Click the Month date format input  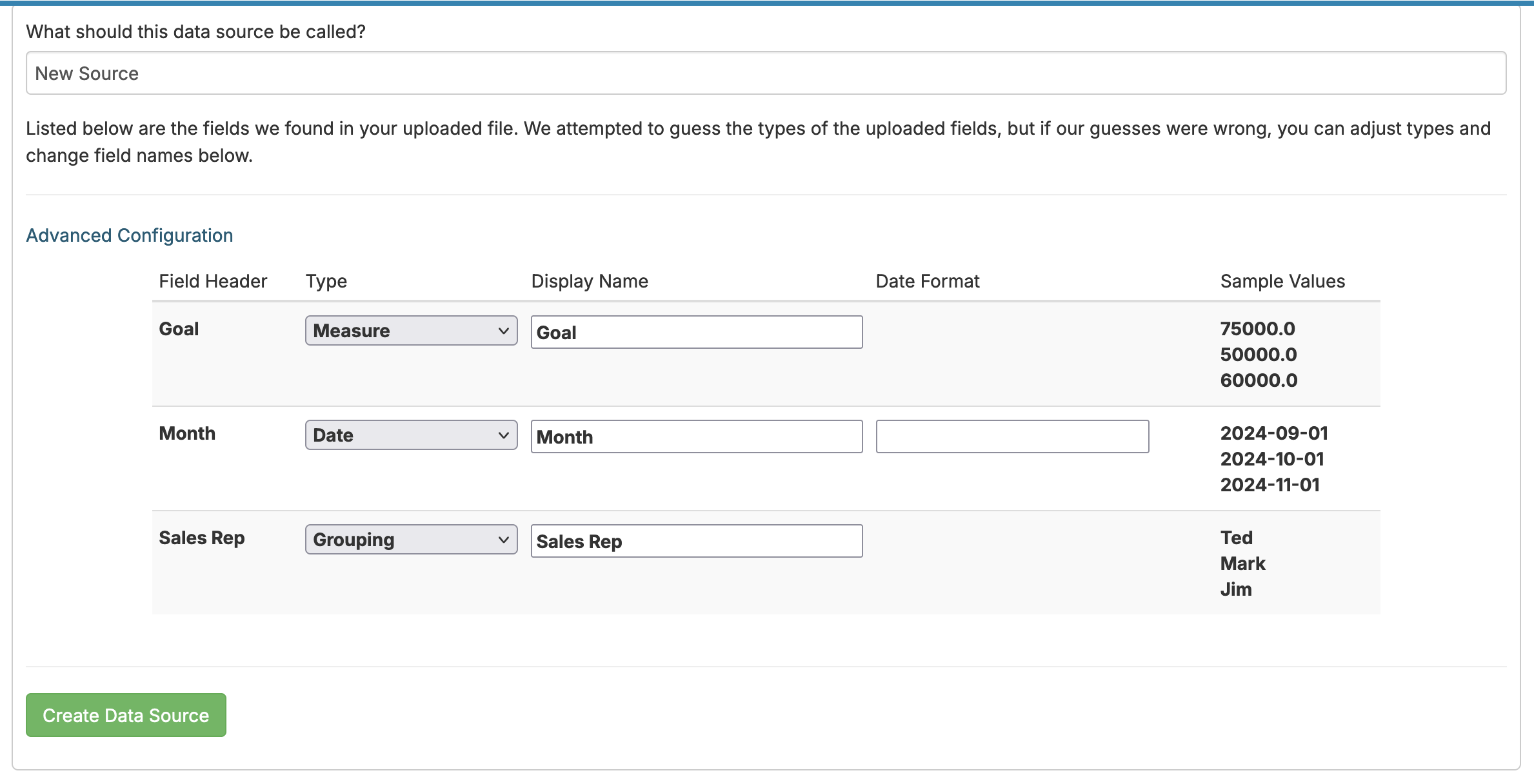click(1011, 437)
